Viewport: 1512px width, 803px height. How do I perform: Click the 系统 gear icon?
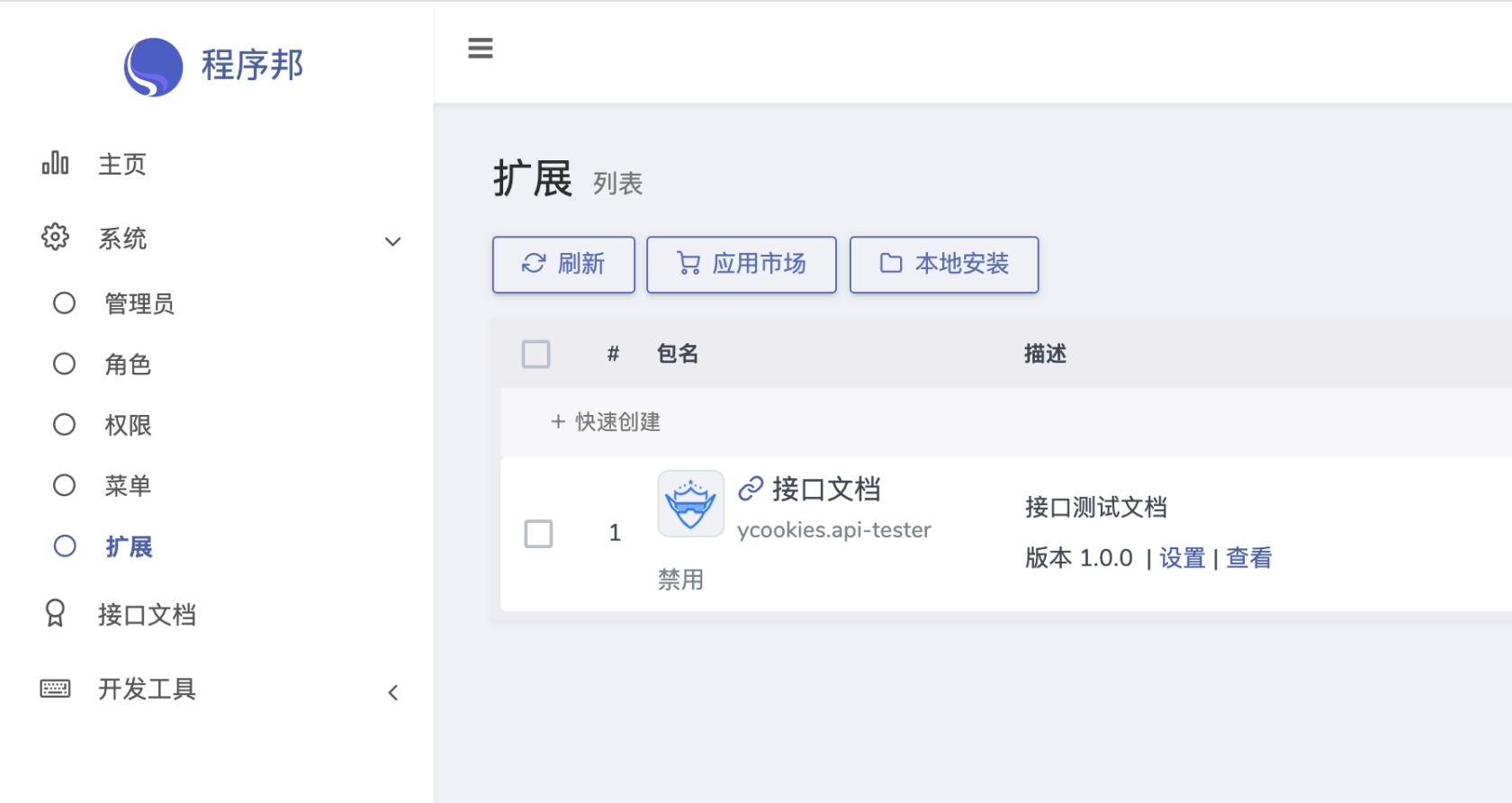[55, 237]
